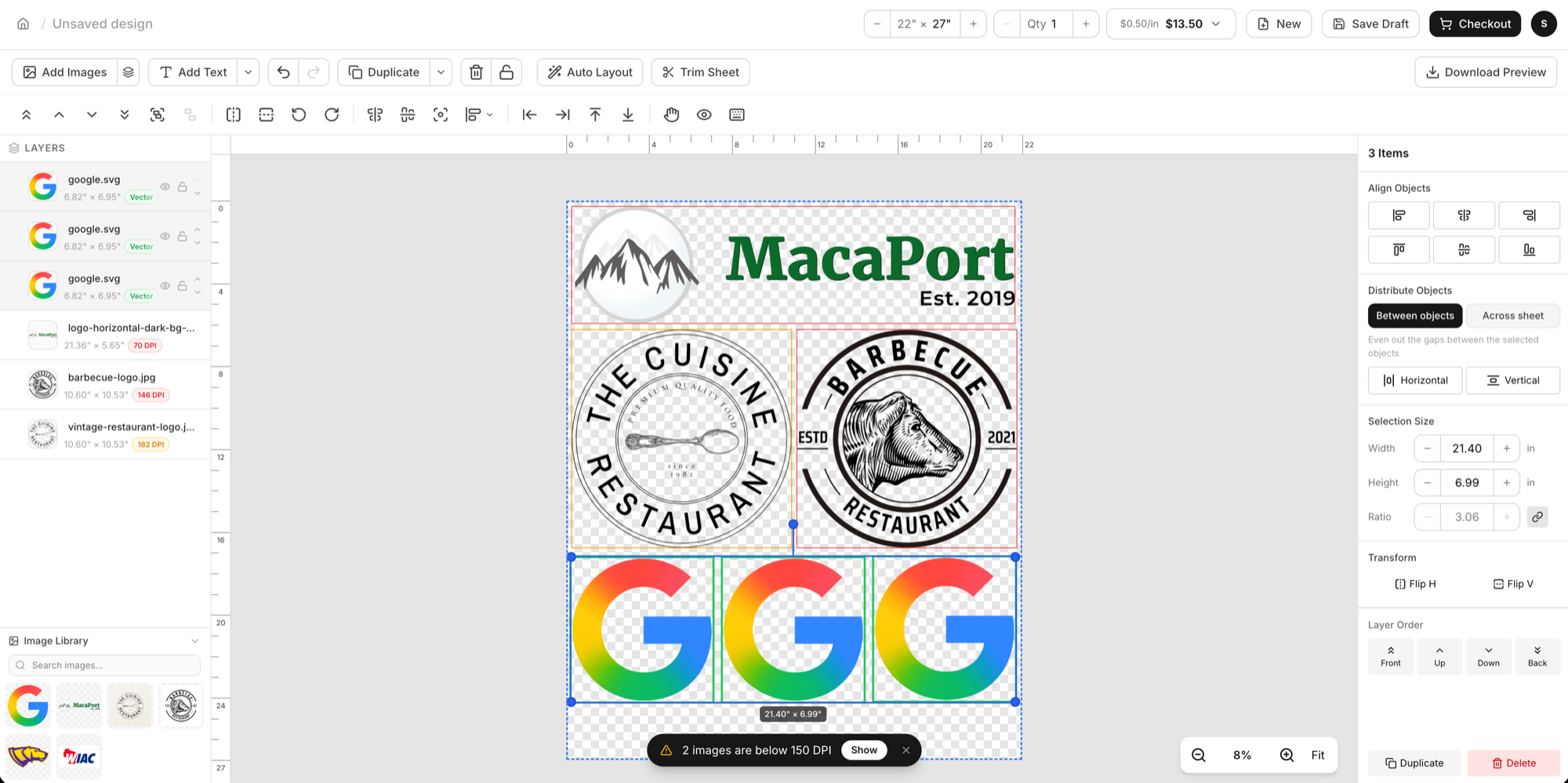Screen dimensions: 1568x783
Task: Flip vertically using the secondary toolbar icon
Action: pyautogui.click(x=267, y=114)
